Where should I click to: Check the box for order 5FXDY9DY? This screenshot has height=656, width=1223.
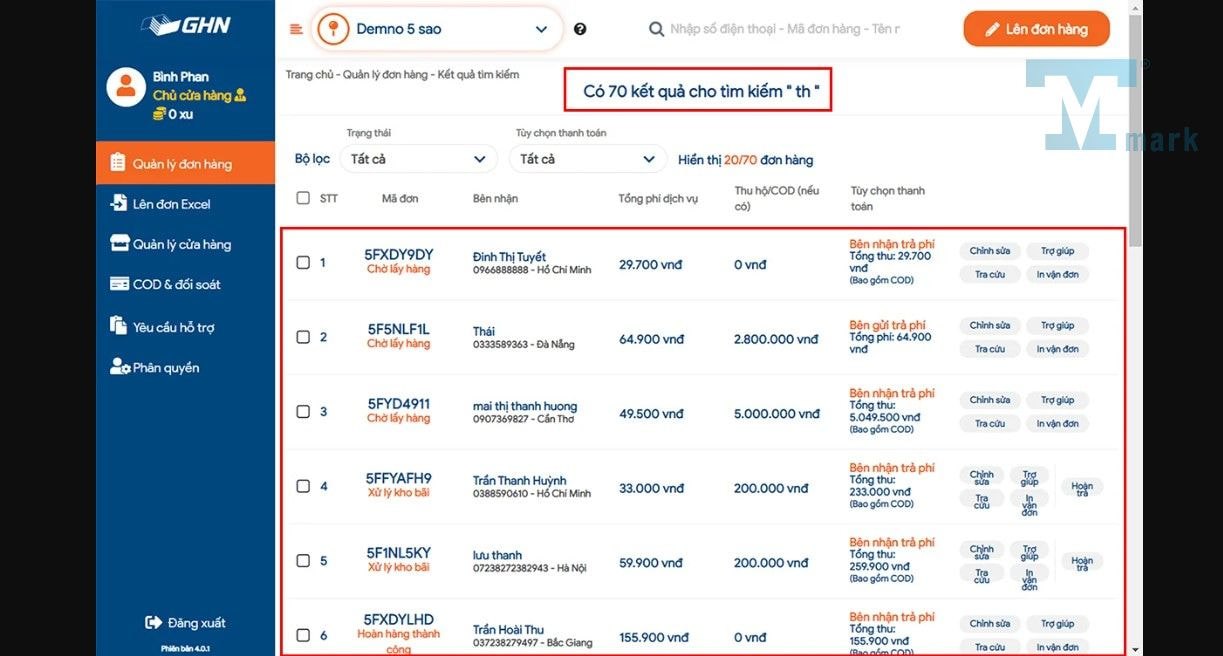(x=303, y=263)
